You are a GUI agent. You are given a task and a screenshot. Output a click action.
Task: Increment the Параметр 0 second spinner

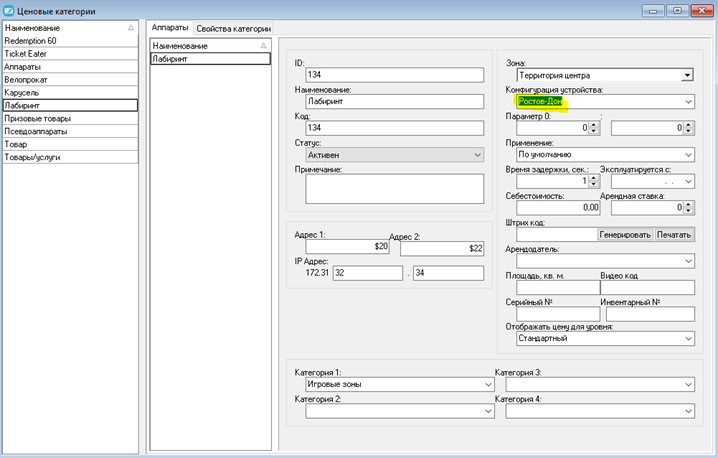point(689,125)
